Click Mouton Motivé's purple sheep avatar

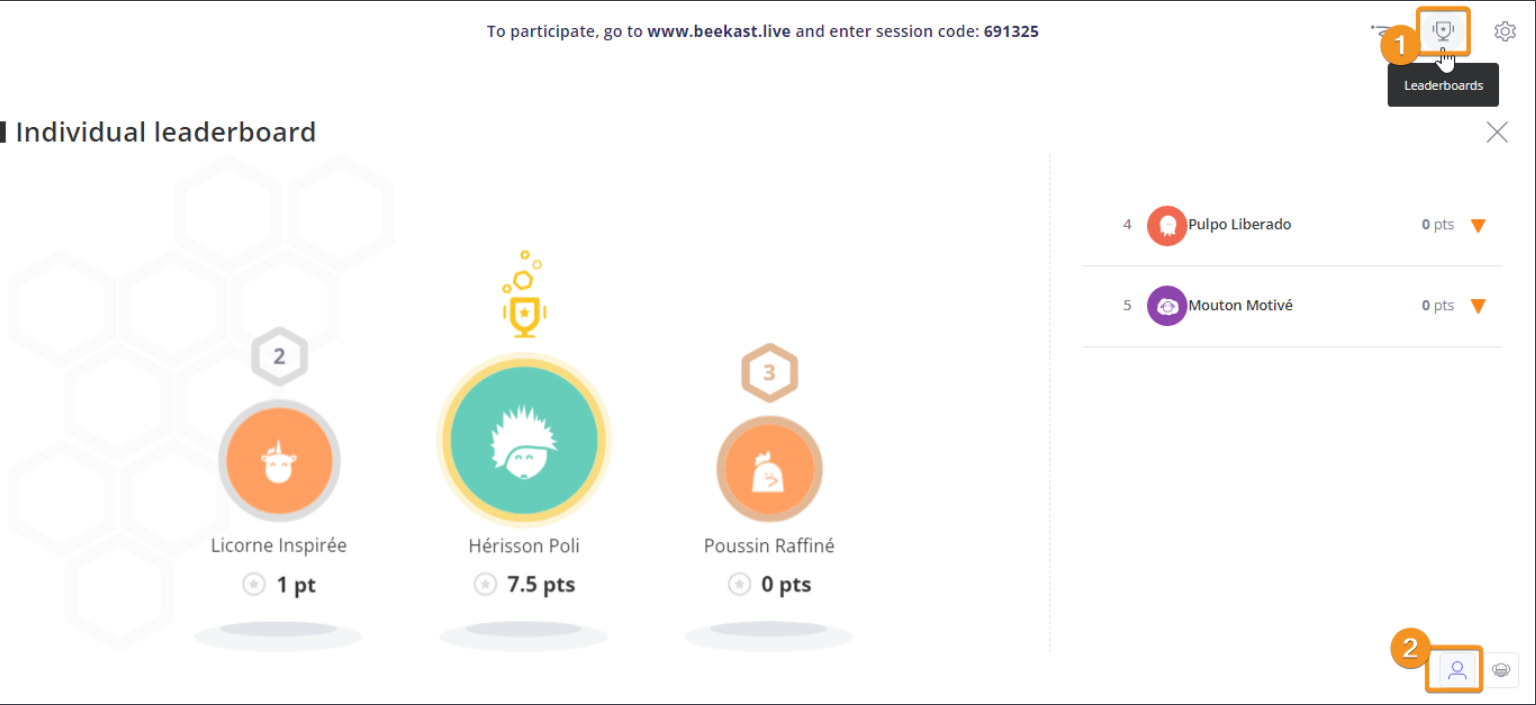tap(1166, 306)
